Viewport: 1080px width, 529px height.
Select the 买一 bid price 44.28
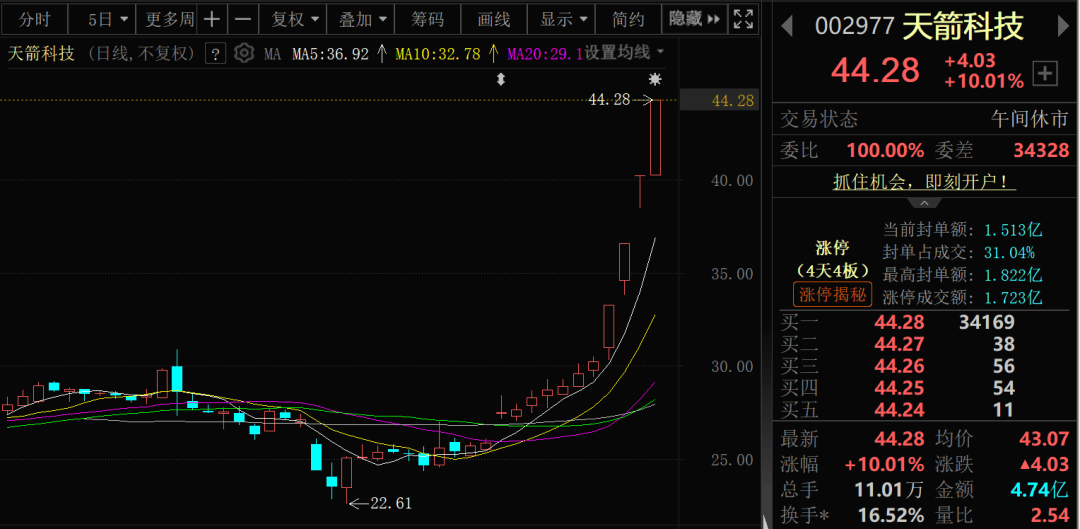coord(899,322)
